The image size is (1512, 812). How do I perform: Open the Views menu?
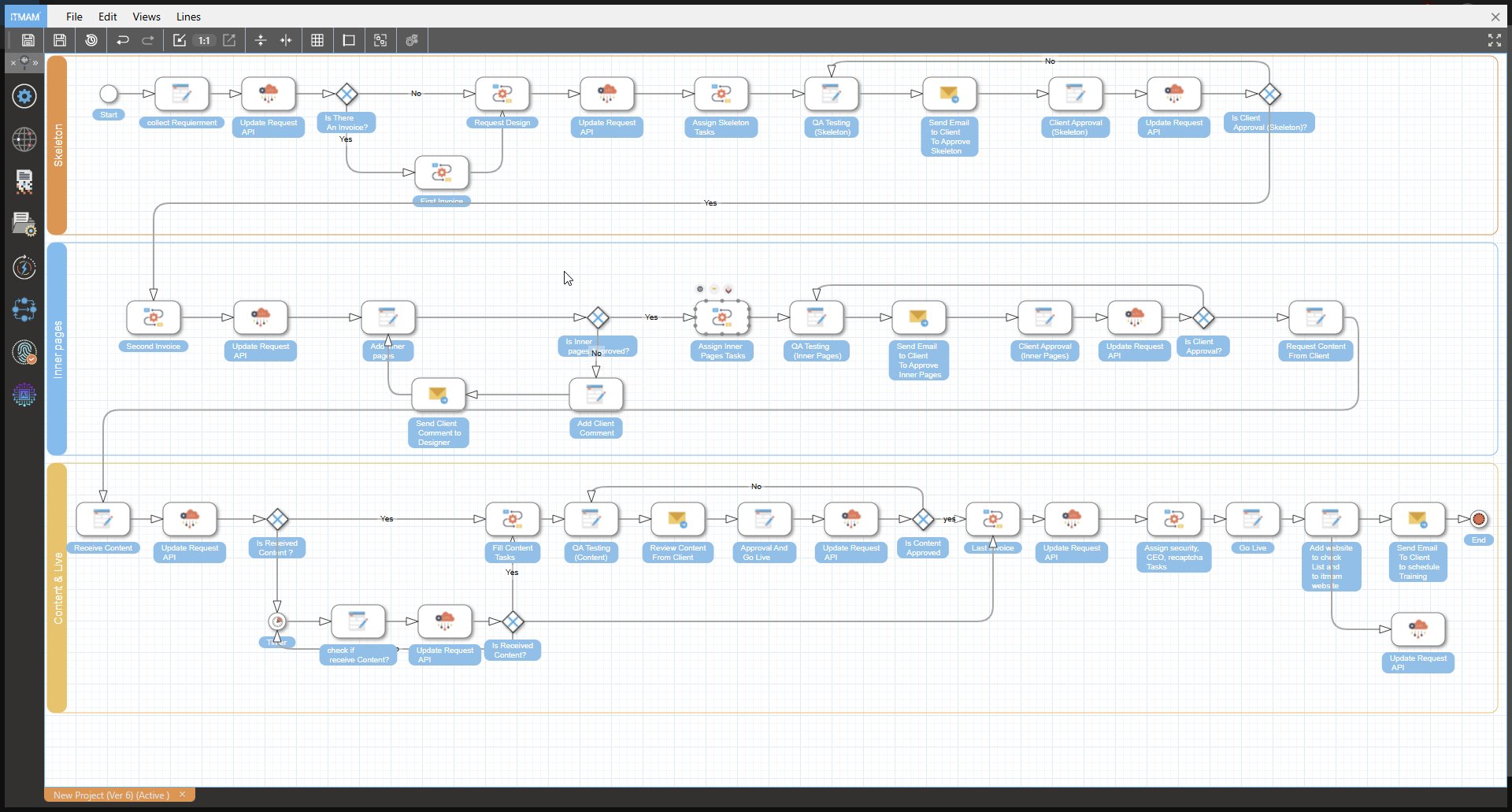point(146,17)
